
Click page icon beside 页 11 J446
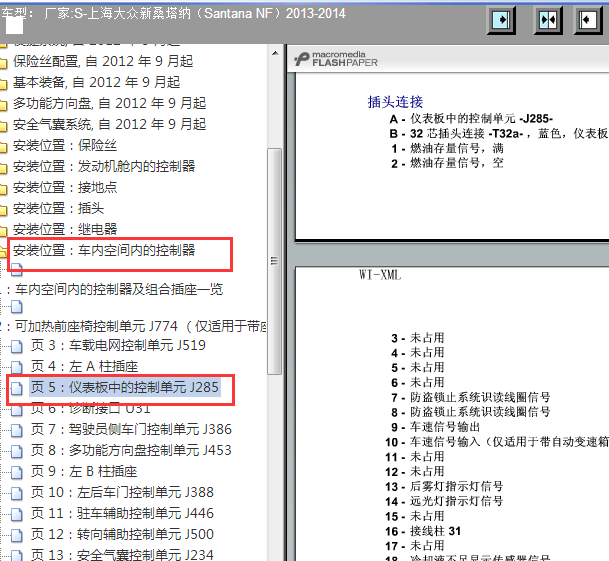[x=16, y=514]
